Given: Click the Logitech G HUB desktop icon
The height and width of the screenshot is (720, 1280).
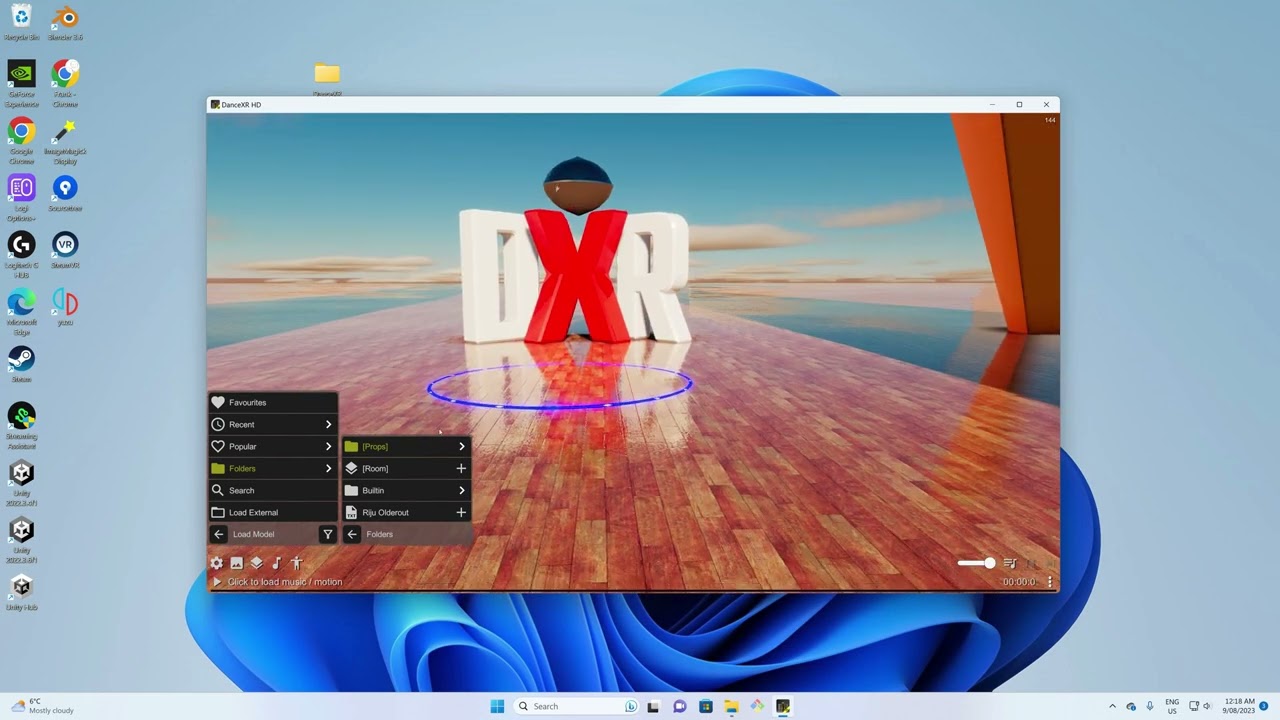Looking at the screenshot, I should click(x=21, y=255).
